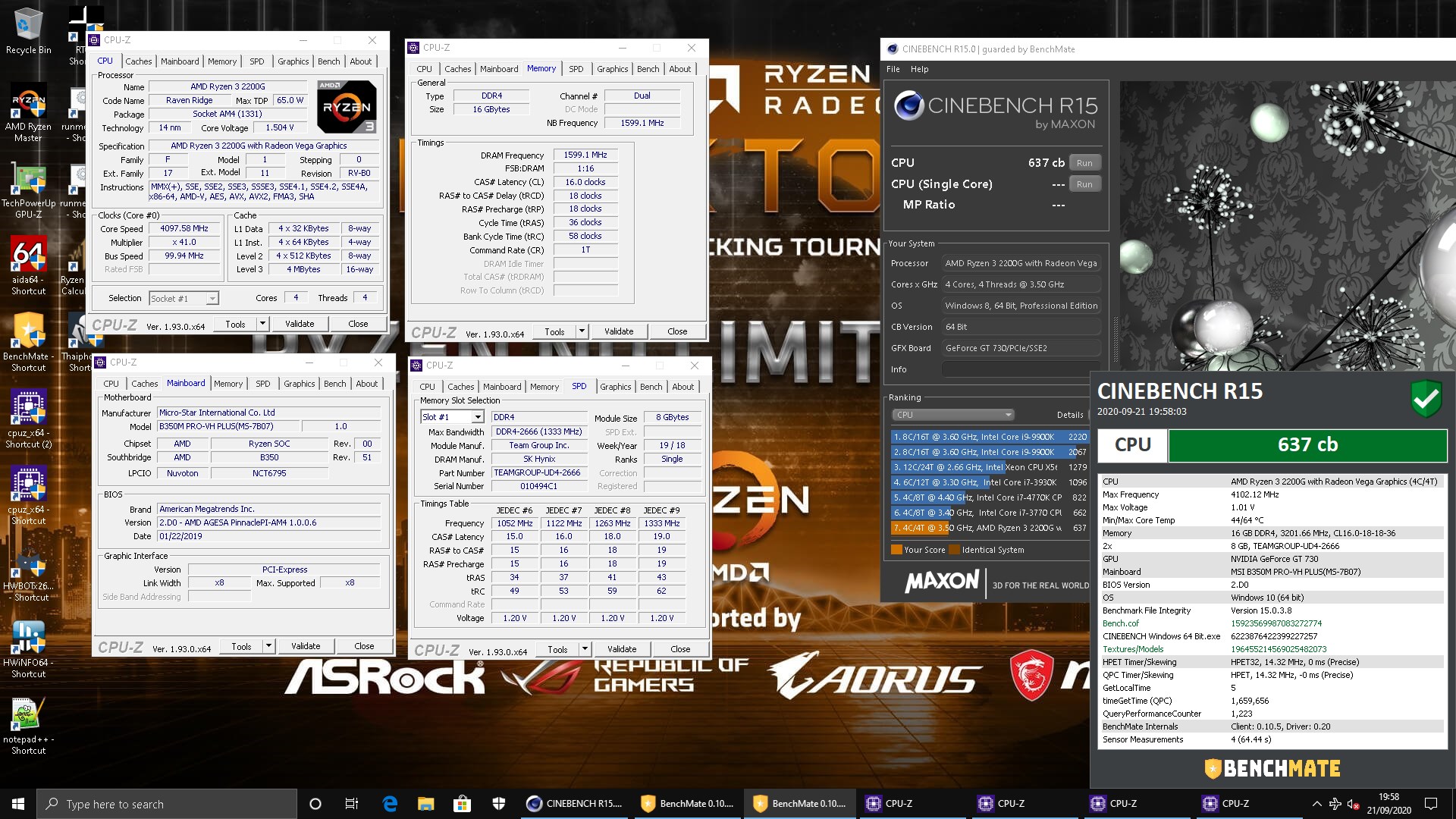Open the Recycle Bin desktop icon
Screen dimensions: 1456x819
click(28, 31)
